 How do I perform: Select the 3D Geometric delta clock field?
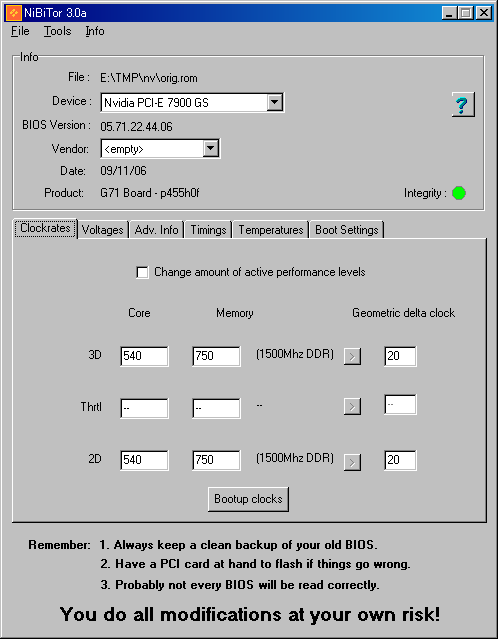tap(400, 356)
